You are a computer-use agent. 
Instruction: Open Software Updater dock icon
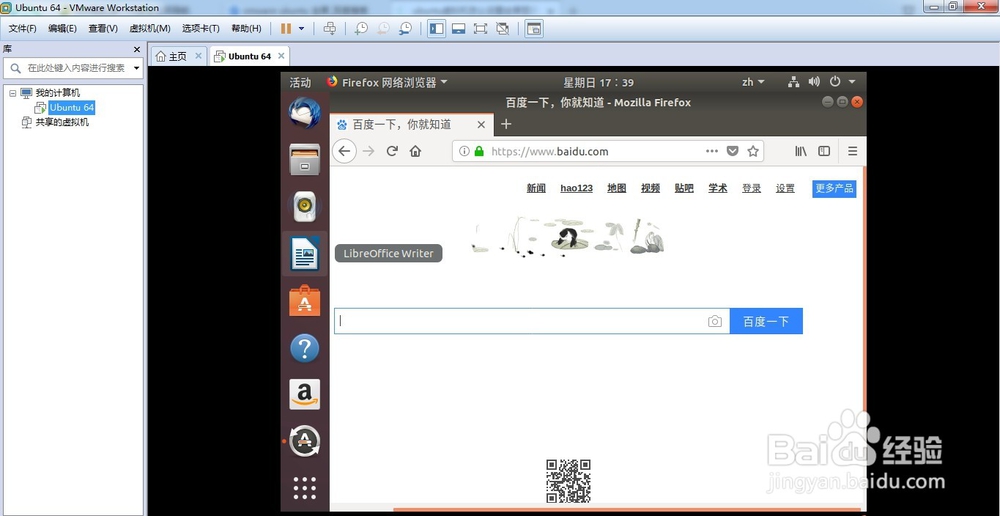tap(304, 441)
